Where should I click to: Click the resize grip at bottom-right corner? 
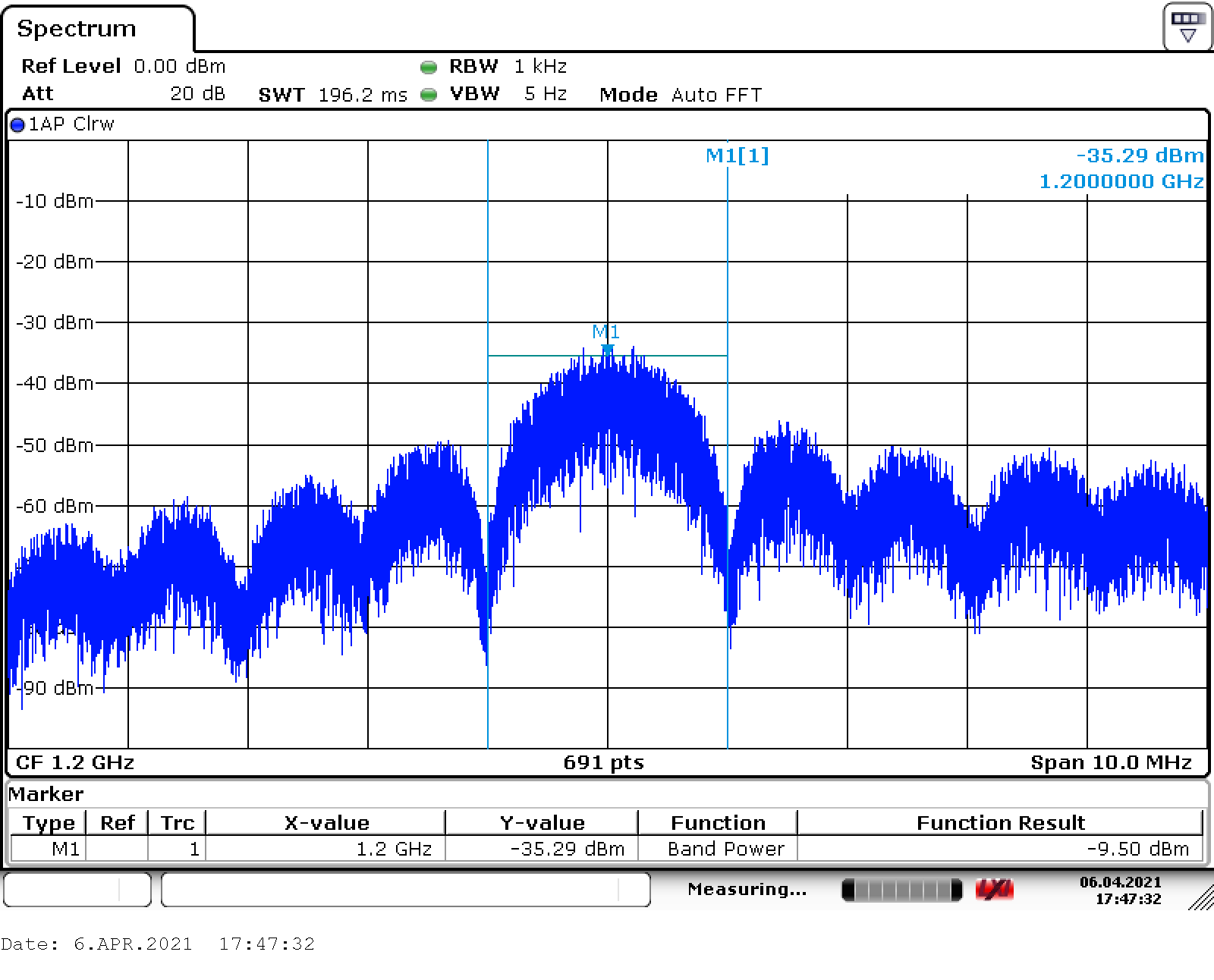click(1200, 898)
